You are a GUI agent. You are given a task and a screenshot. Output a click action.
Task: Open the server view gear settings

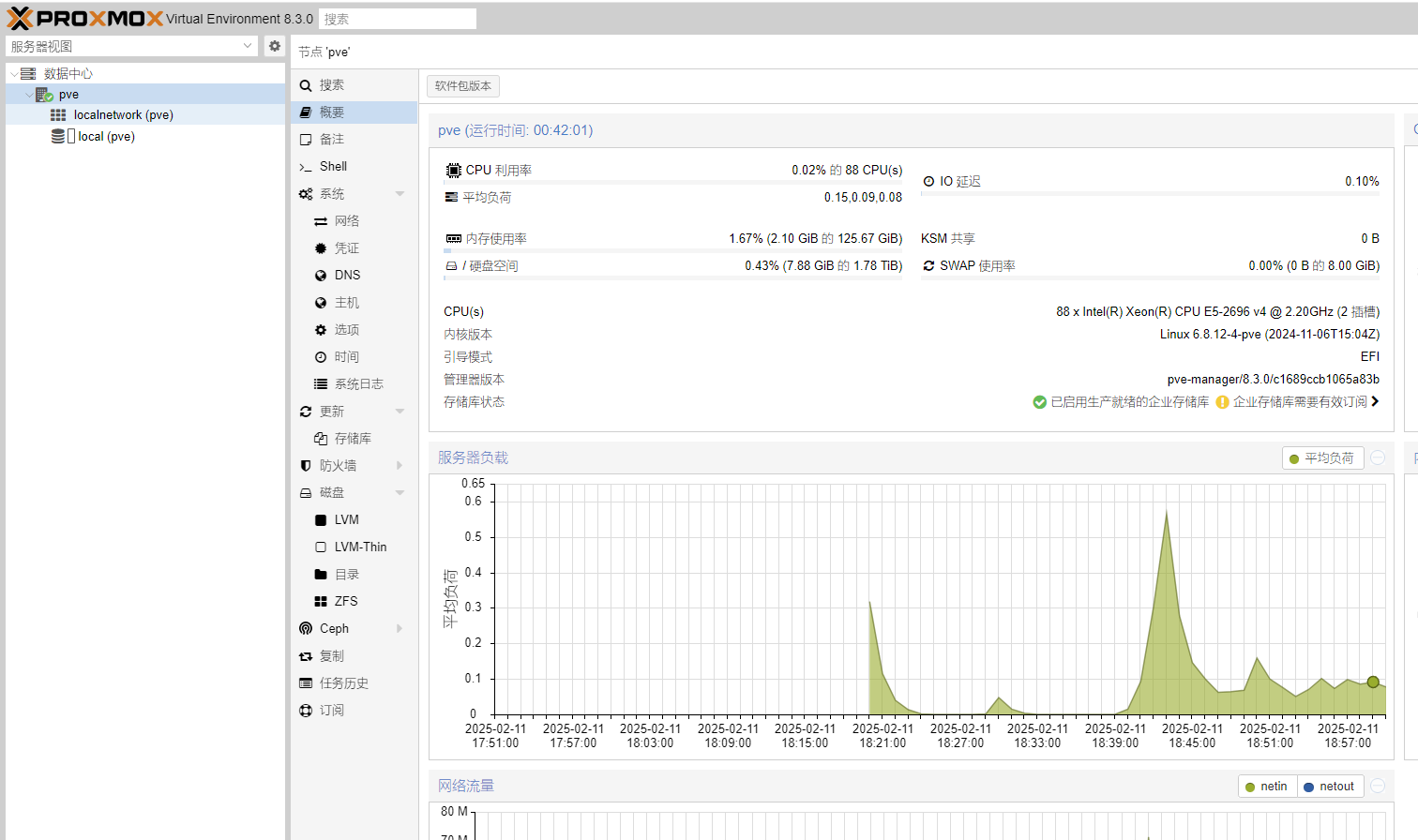click(274, 46)
